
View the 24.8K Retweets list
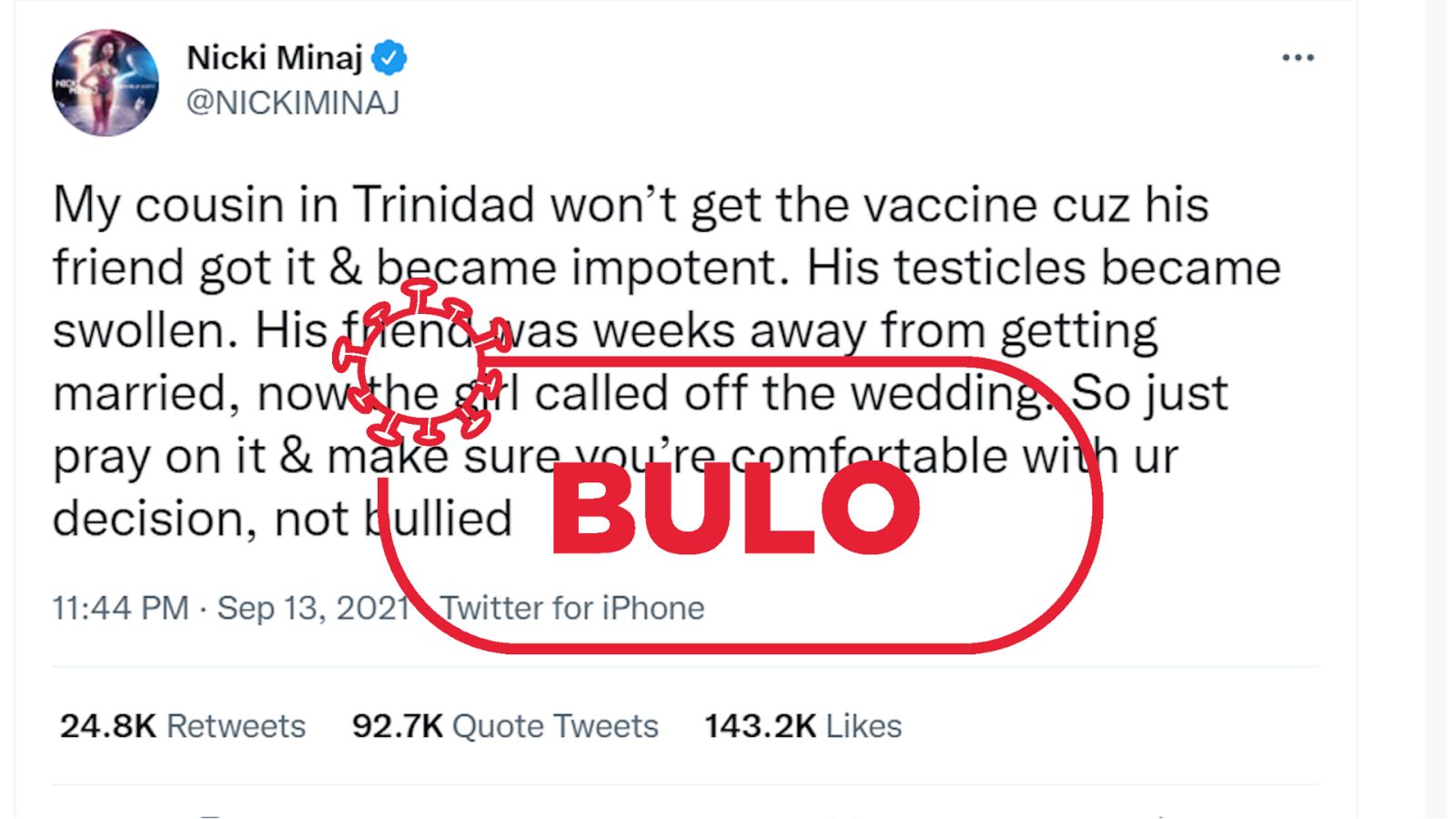click(x=238, y=726)
